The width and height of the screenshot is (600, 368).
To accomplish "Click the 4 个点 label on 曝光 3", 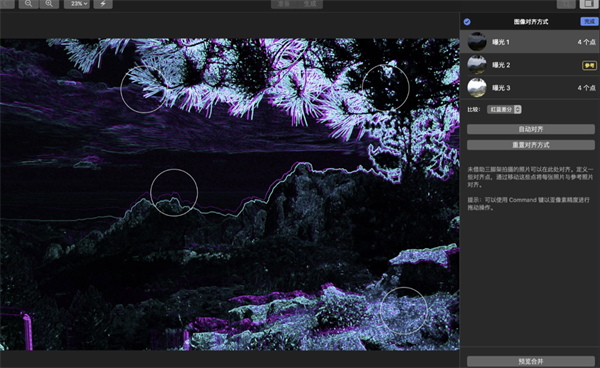I will pos(586,88).
